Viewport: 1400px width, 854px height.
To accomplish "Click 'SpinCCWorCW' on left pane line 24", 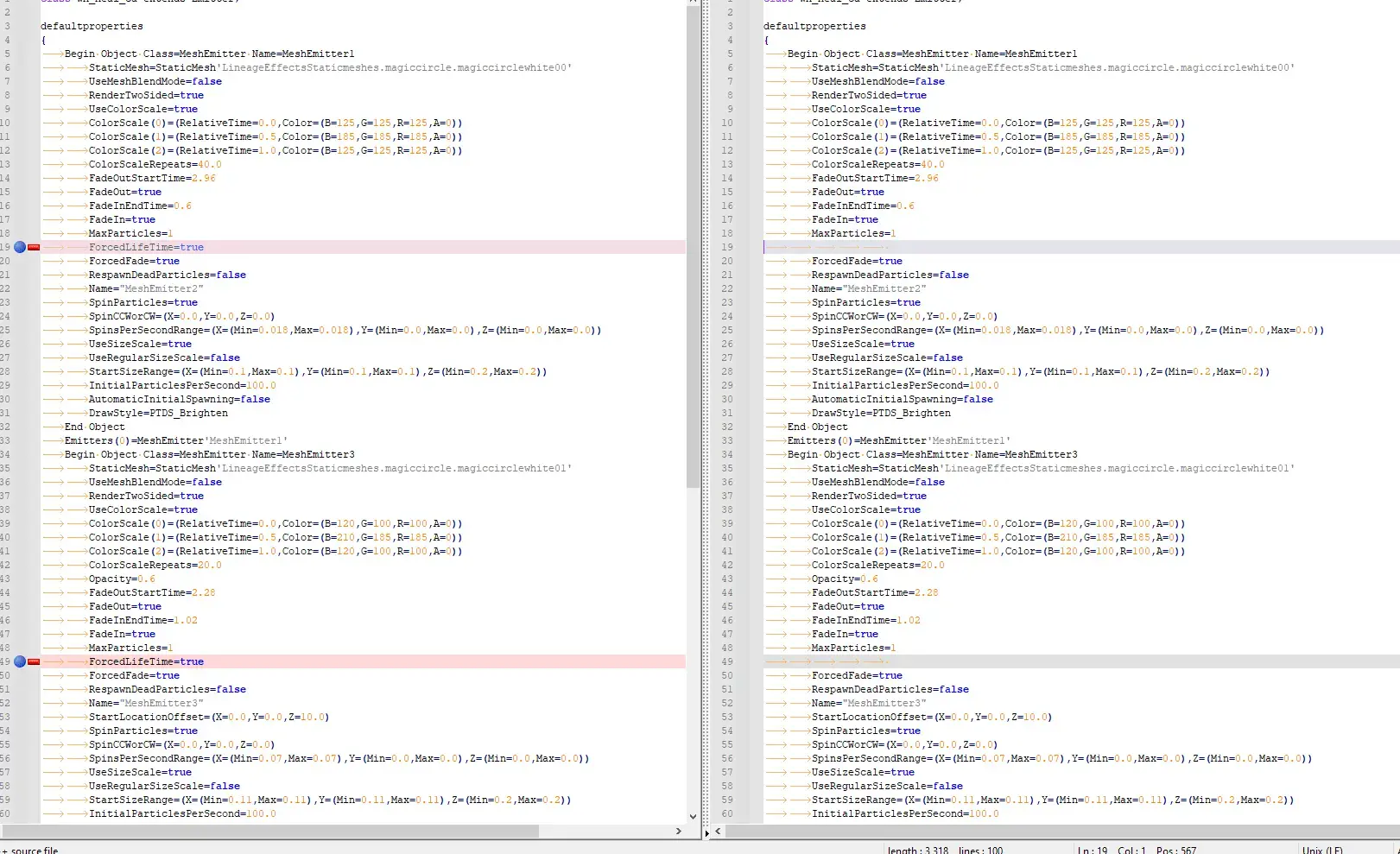I will coord(181,316).
